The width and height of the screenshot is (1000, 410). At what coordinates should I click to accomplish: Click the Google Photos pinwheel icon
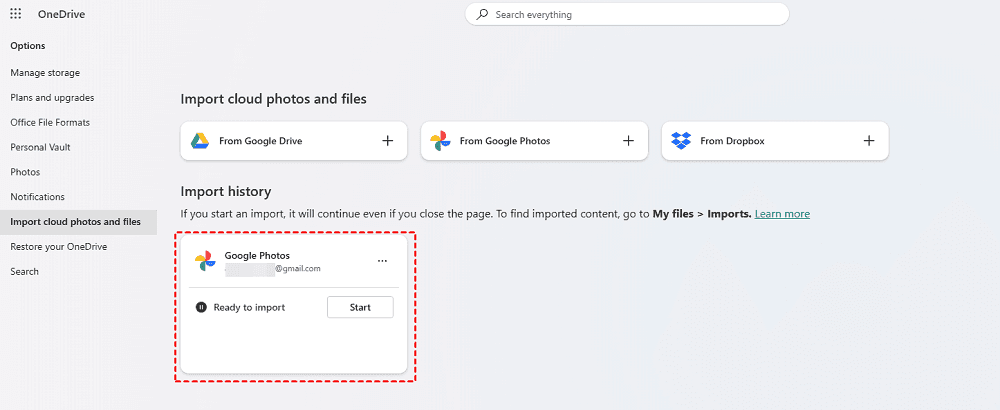440,141
